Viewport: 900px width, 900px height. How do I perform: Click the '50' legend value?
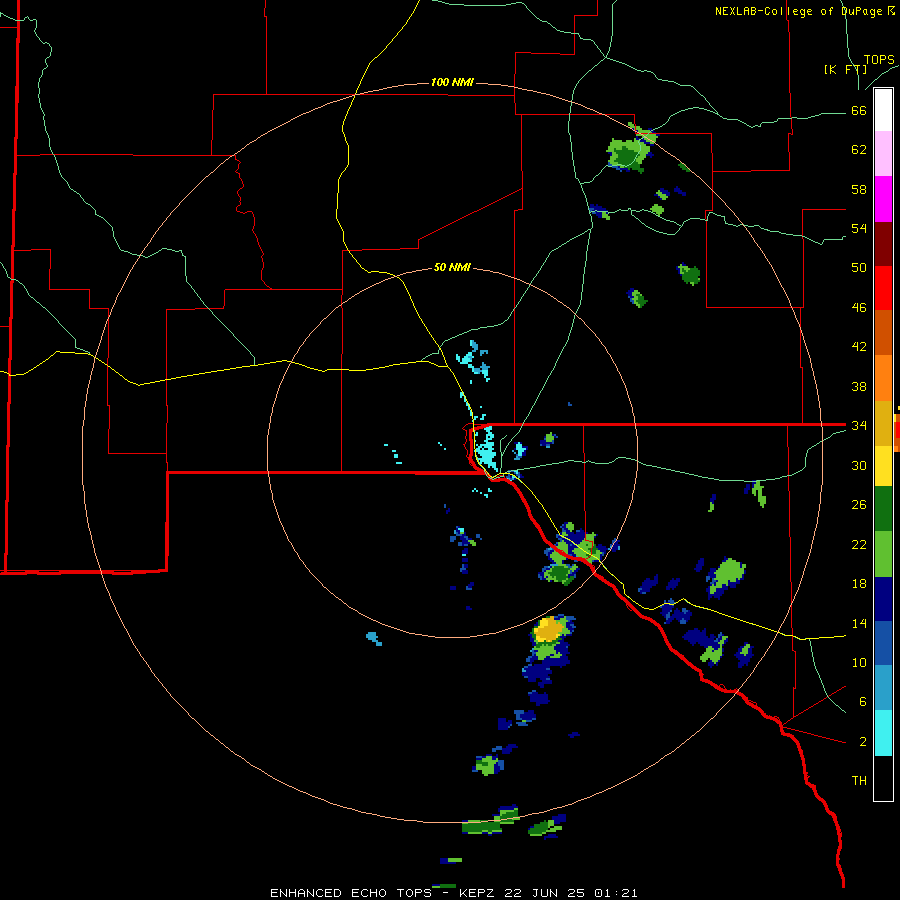tap(859, 268)
